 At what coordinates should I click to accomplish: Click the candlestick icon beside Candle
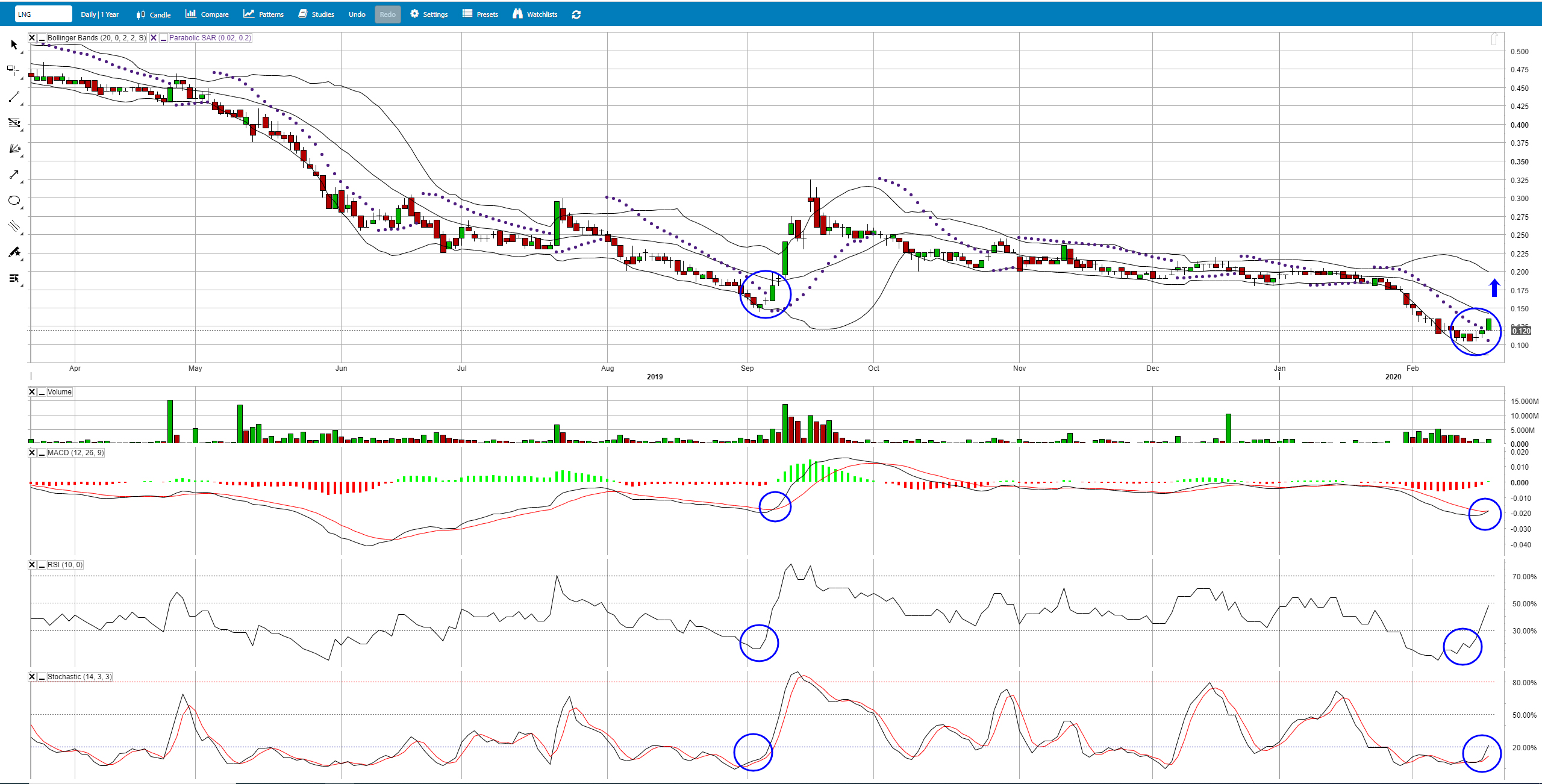pos(140,14)
